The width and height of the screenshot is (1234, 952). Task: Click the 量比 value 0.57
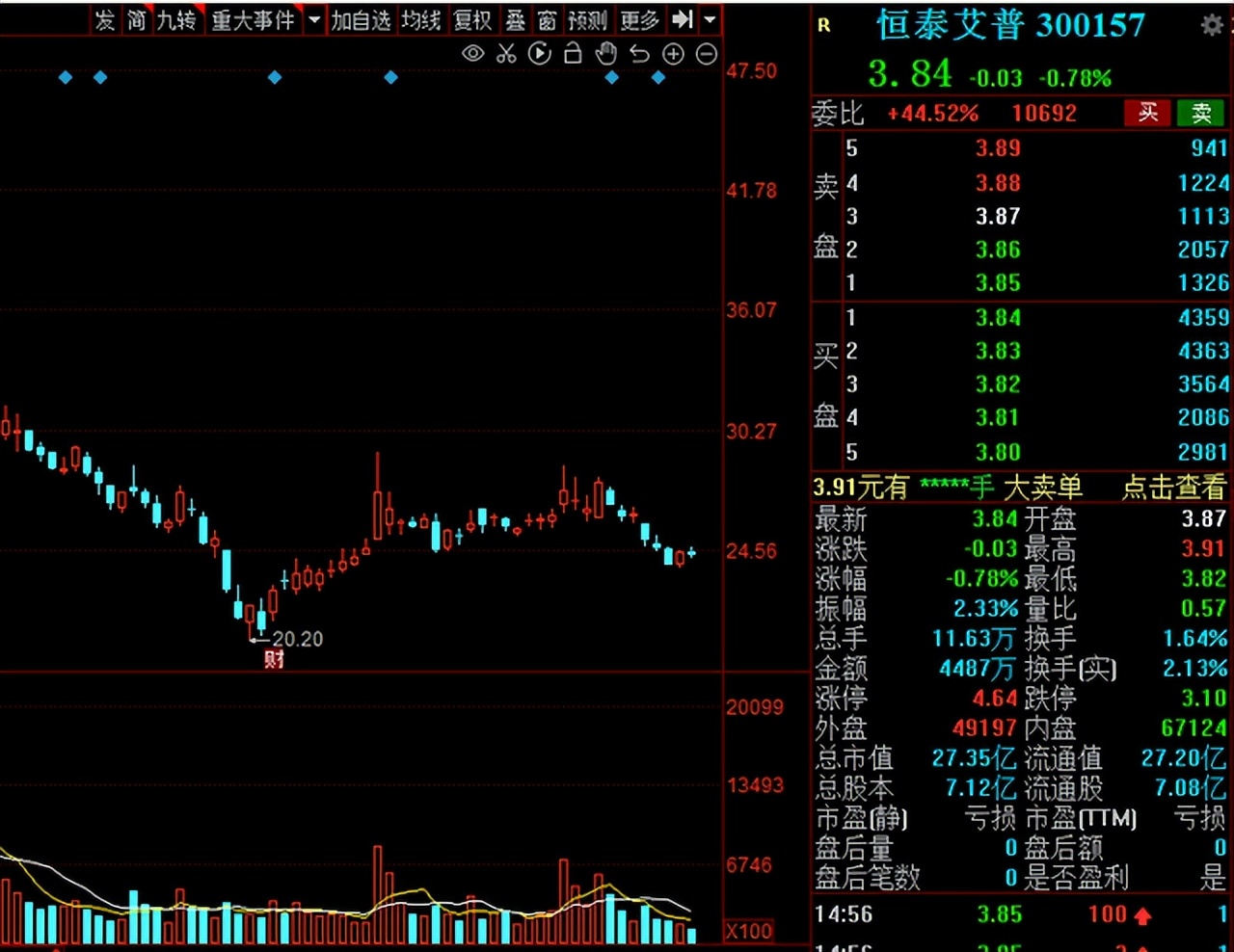click(1204, 609)
